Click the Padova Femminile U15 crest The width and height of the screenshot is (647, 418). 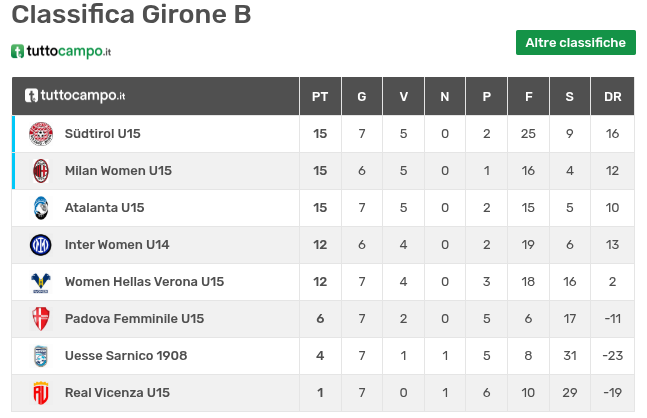[40, 319]
